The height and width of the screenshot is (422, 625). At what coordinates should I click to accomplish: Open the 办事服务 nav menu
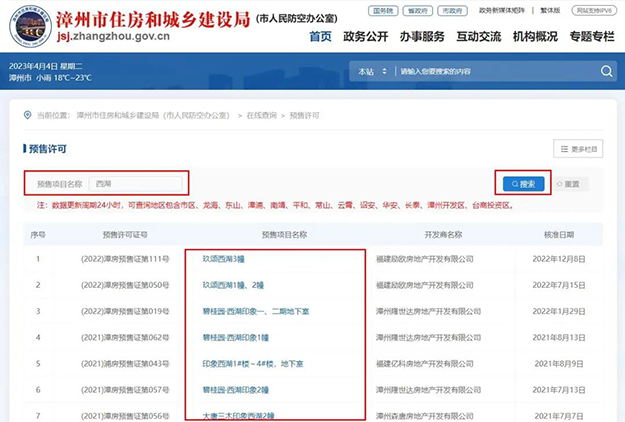(422, 36)
